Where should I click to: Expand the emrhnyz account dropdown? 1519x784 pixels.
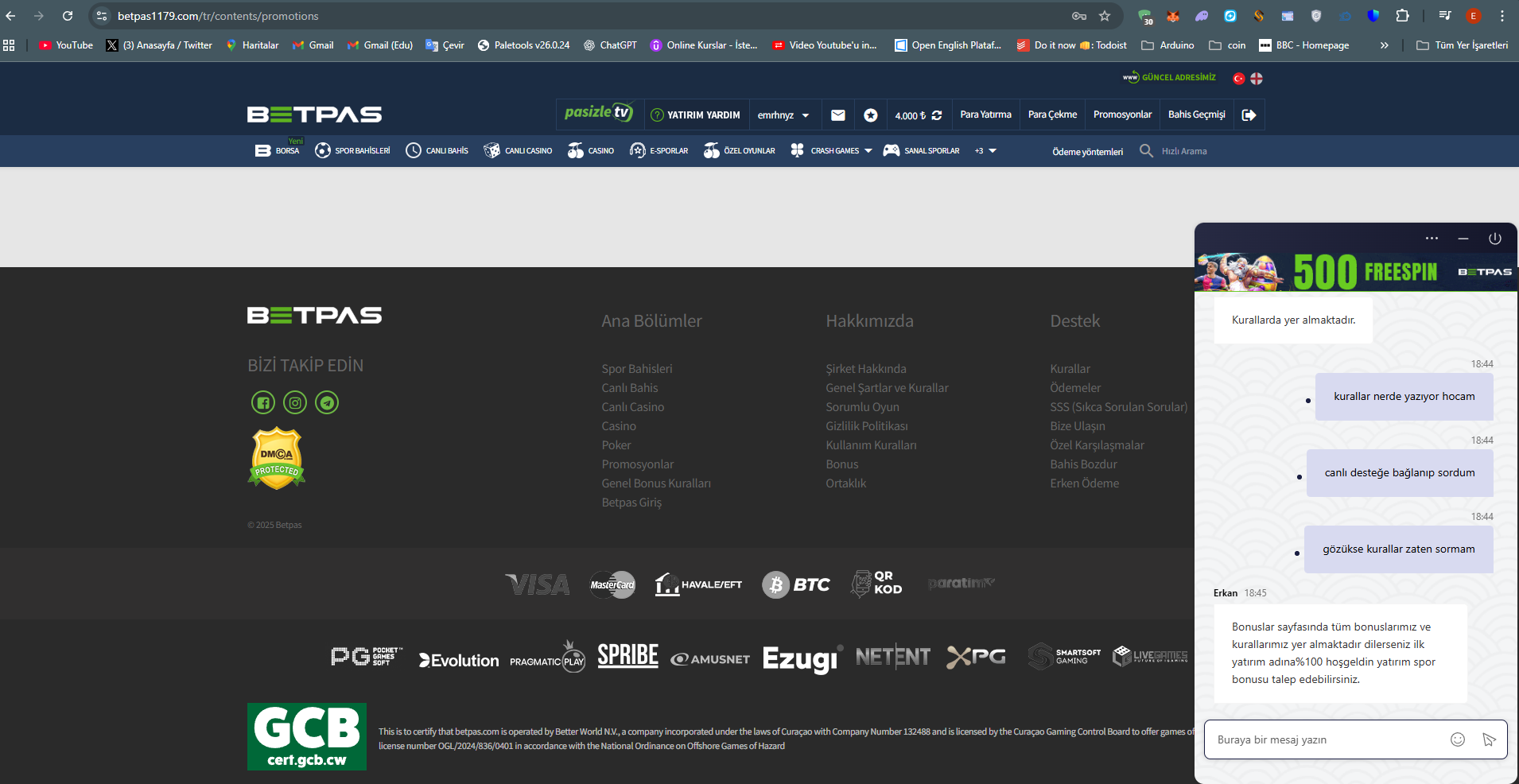click(783, 115)
